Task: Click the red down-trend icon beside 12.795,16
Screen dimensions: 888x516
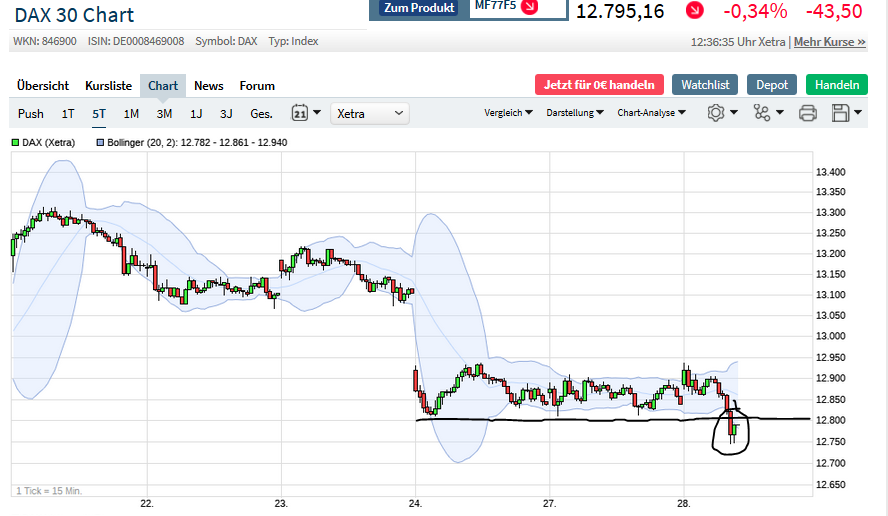Action: pos(694,10)
